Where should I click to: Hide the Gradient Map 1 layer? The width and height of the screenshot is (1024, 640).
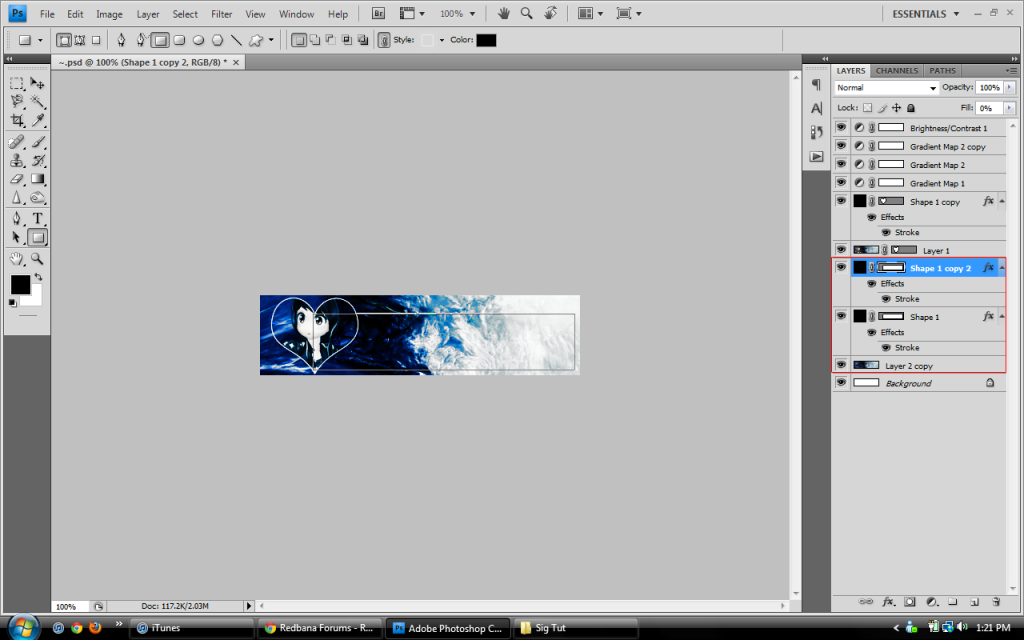[841, 182]
